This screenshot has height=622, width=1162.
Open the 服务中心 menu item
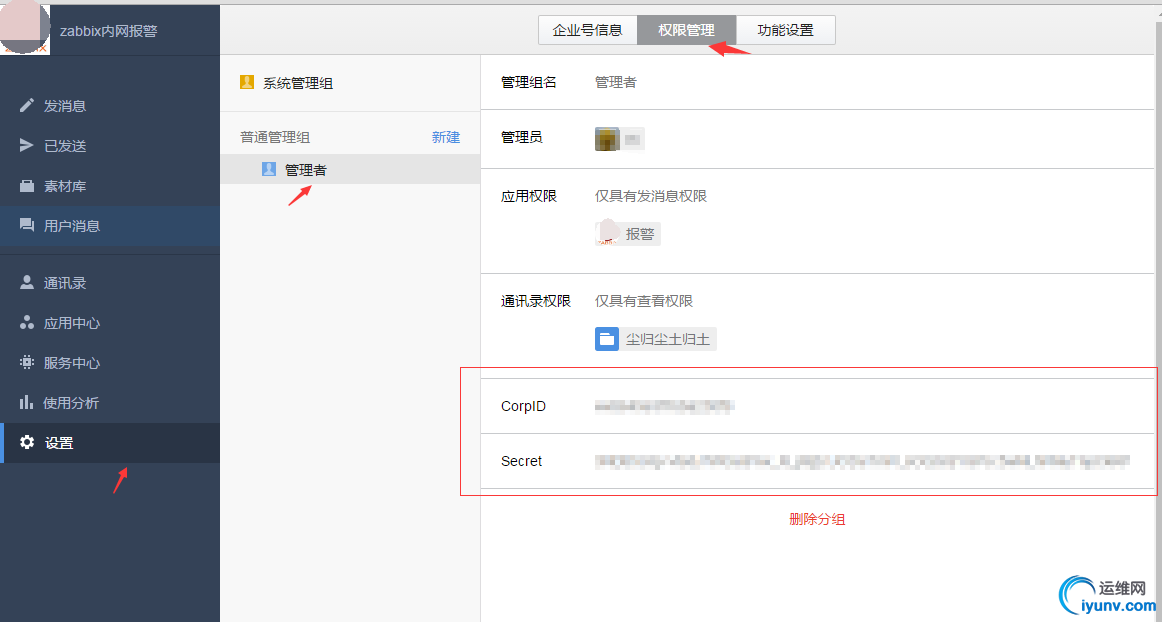pyautogui.click(x=110, y=363)
